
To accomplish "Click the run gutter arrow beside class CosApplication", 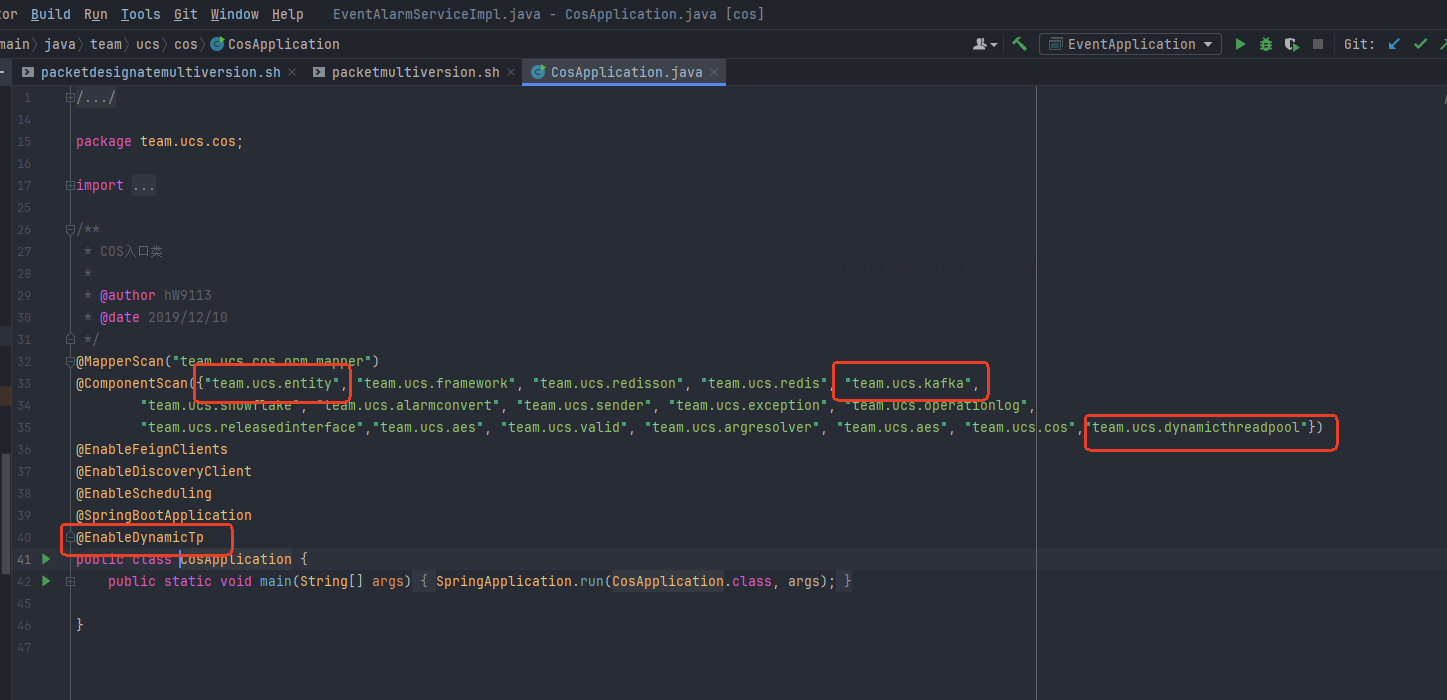I will click(46, 559).
